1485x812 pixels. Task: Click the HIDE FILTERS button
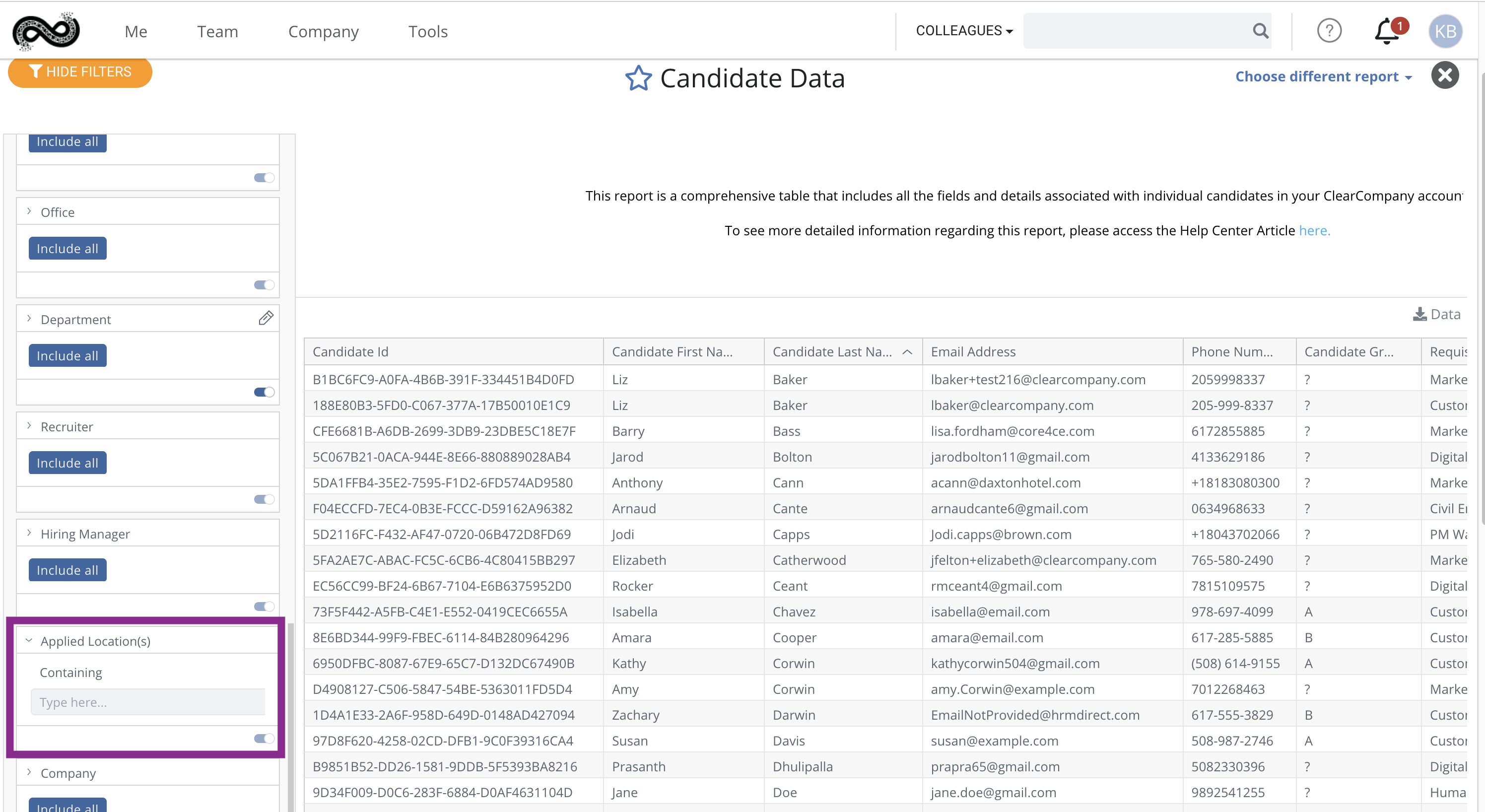click(x=80, y=72)
